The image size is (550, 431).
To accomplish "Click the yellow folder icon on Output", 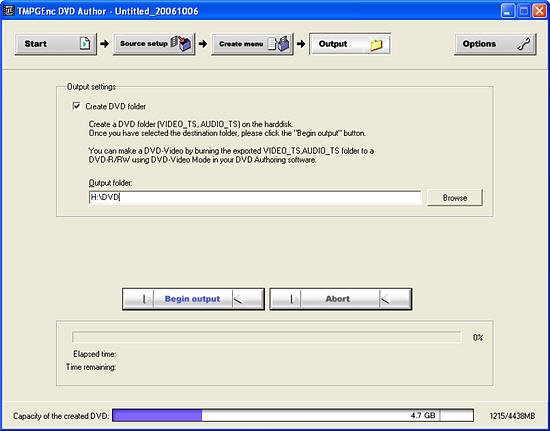I will point(376,45).
